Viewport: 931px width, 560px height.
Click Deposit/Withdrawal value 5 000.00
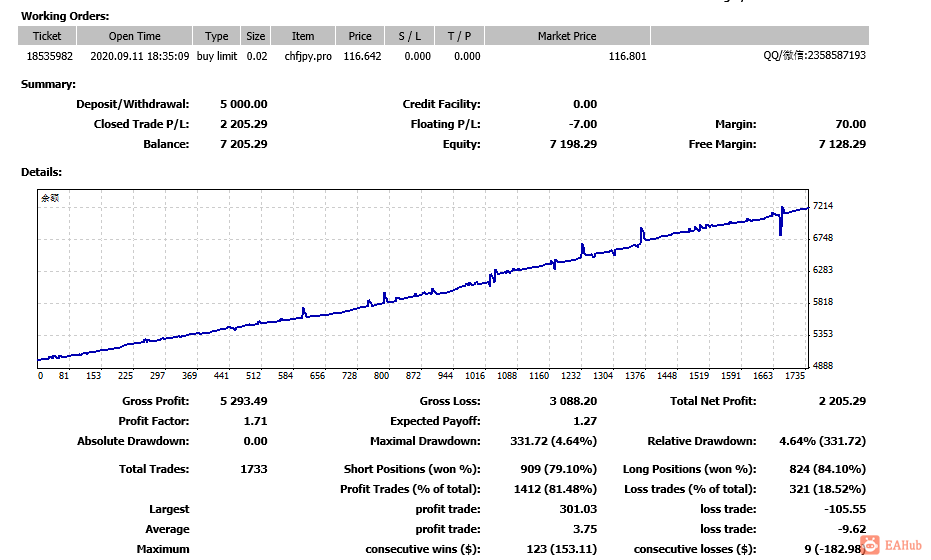(243, 104)
